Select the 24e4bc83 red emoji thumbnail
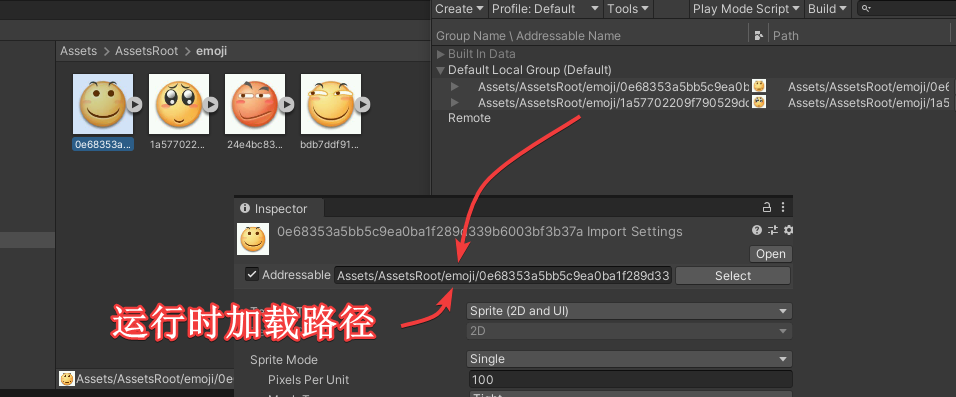 tap(255, 104)
